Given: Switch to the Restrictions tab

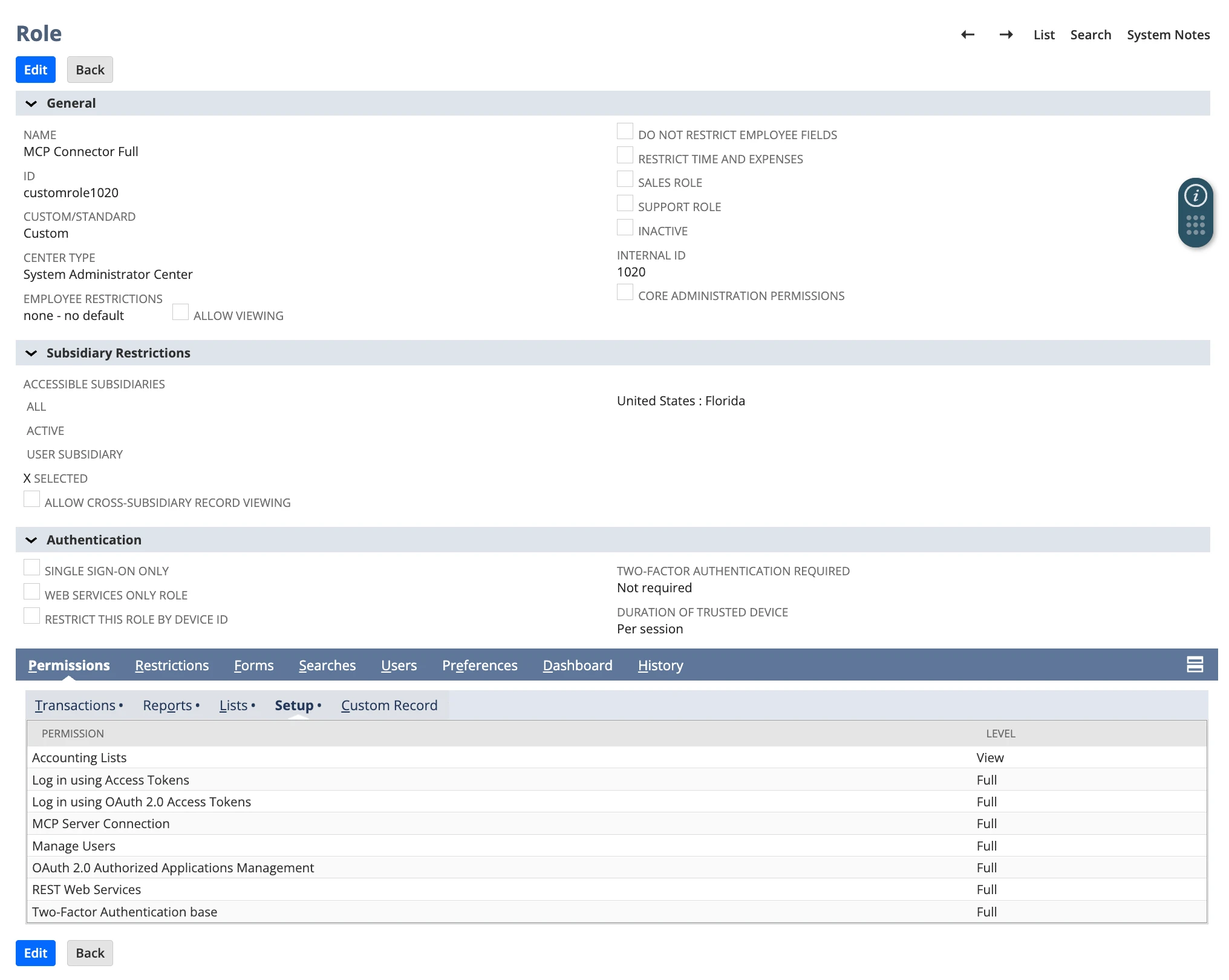Looking at the screenshot, I should tap(172, 665).
